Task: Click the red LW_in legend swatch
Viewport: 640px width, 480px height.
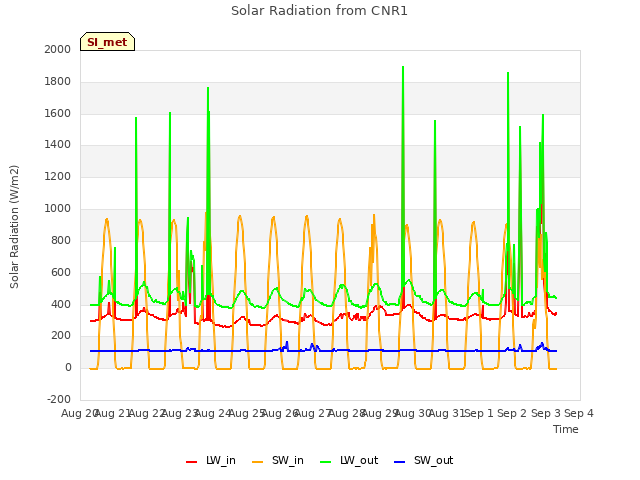Action: (191, 462)
